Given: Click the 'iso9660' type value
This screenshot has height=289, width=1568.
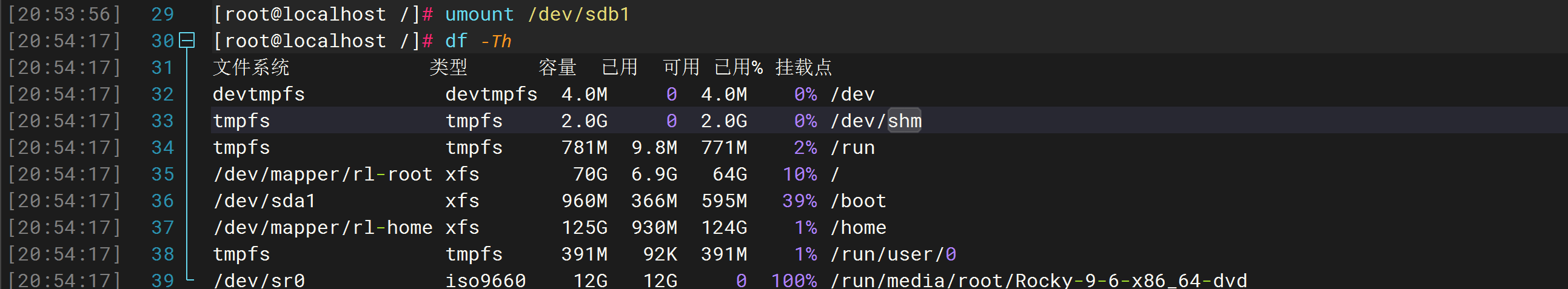Looking at the screenshot, I should point(486,281).
